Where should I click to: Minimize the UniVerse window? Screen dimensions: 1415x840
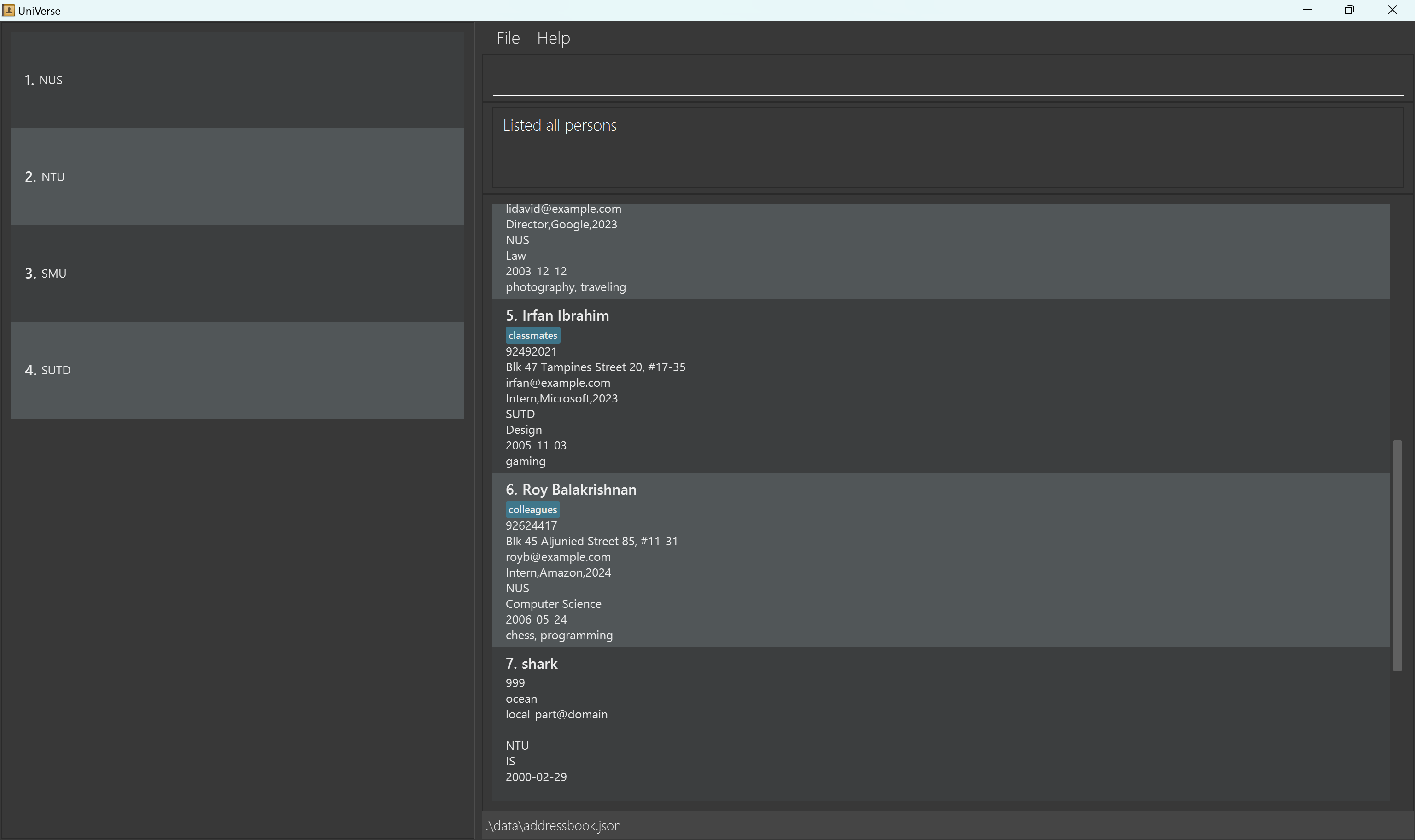1308,10
